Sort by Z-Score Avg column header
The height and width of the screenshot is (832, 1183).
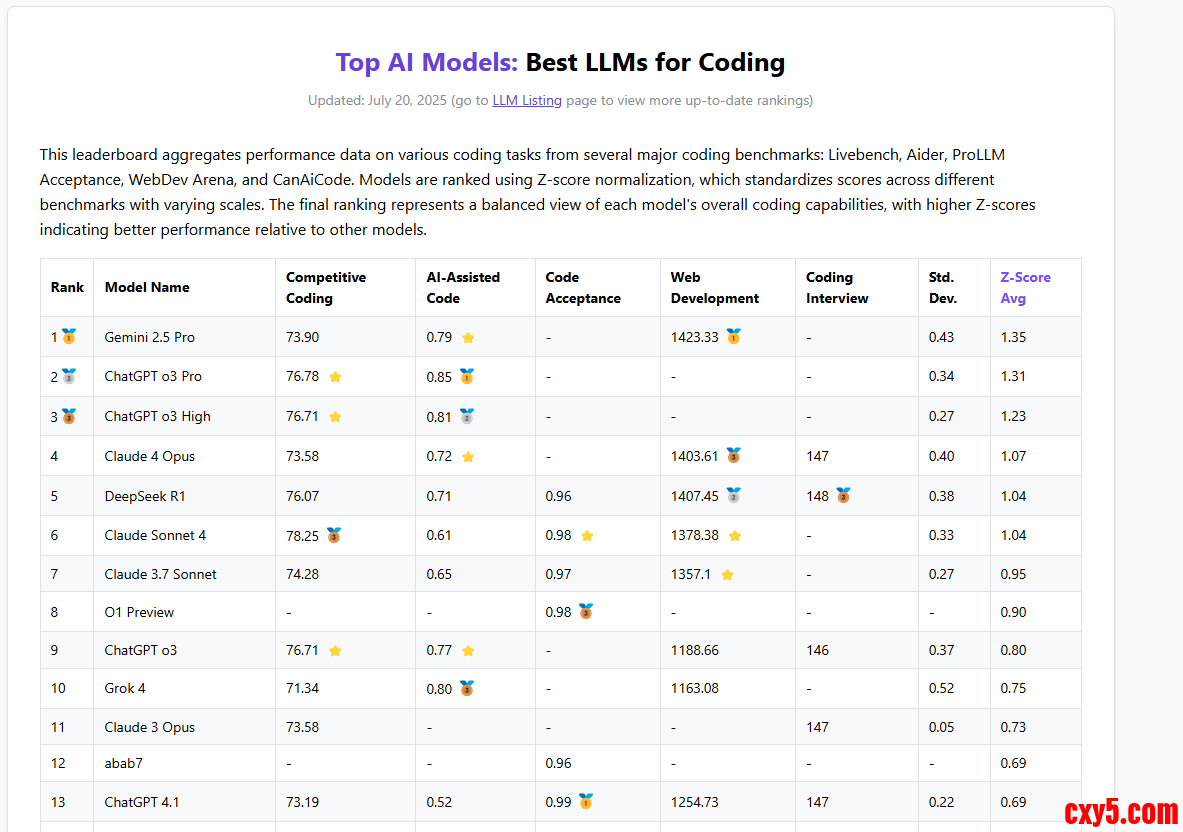(x=1025, y=287)
